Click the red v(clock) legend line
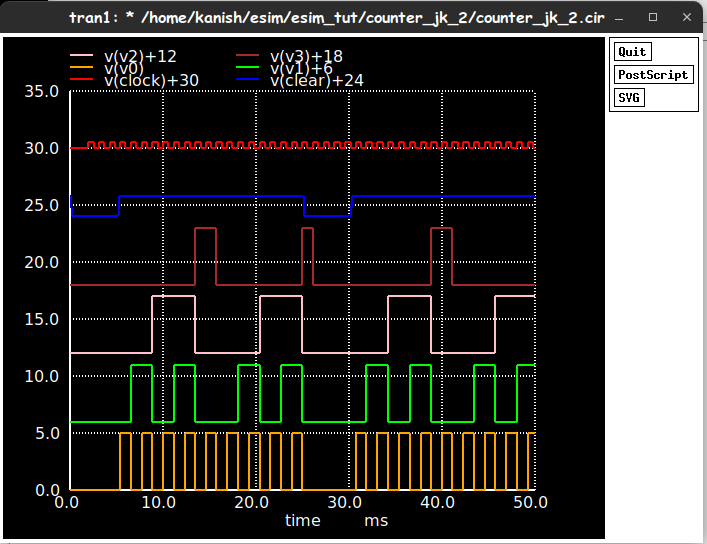 click(82, 79)
